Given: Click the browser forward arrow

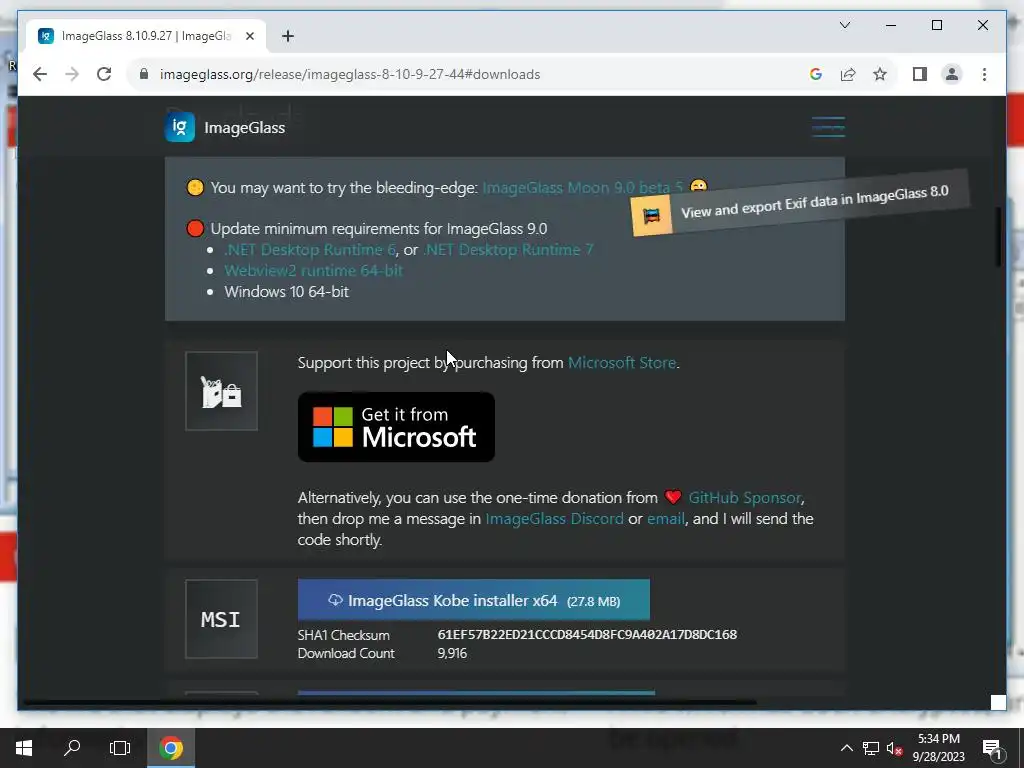Looking at the screenshot, I should pyautogui.click(x=72, y=74).
